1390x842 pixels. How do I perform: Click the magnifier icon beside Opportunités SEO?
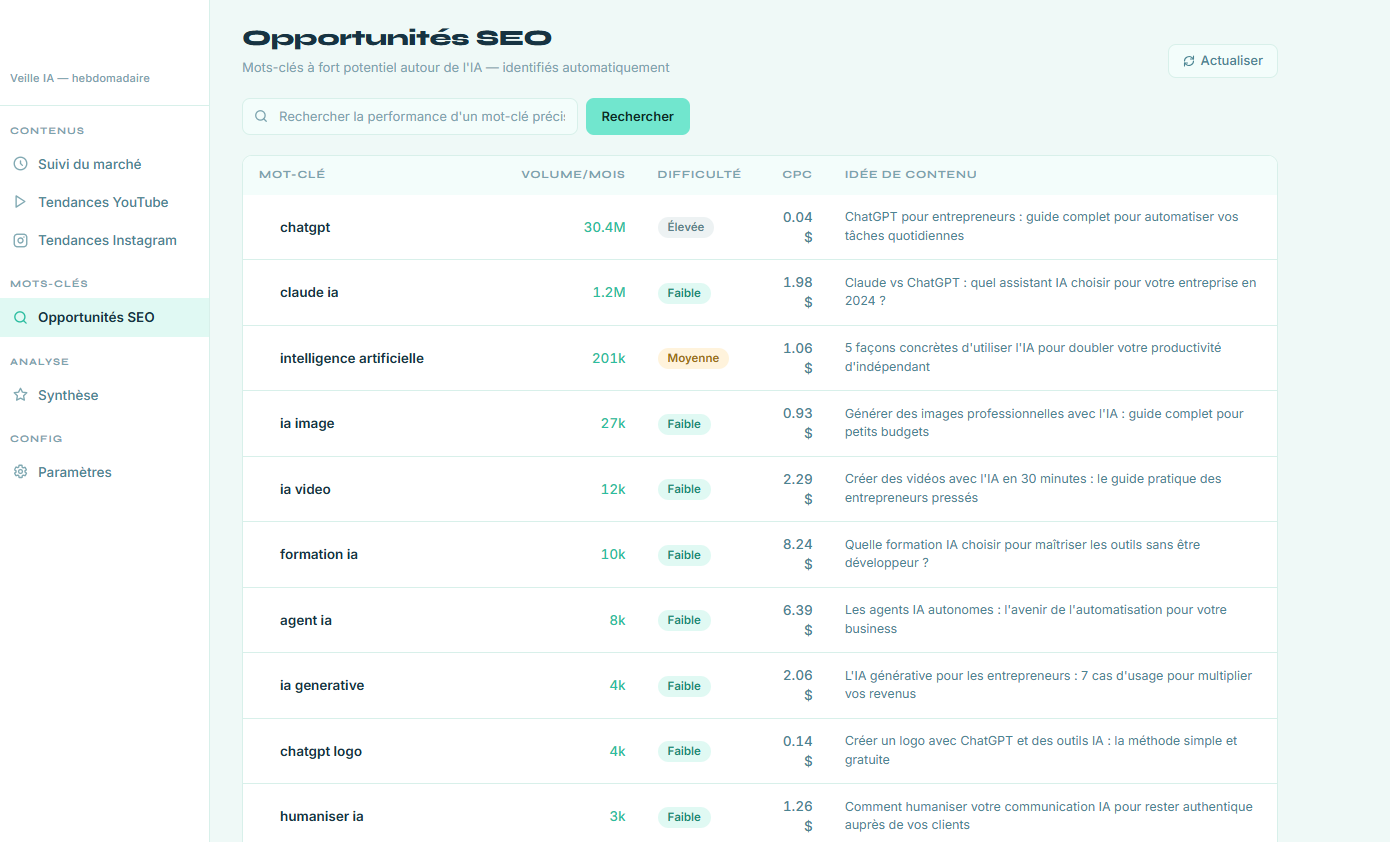point(20,318)
